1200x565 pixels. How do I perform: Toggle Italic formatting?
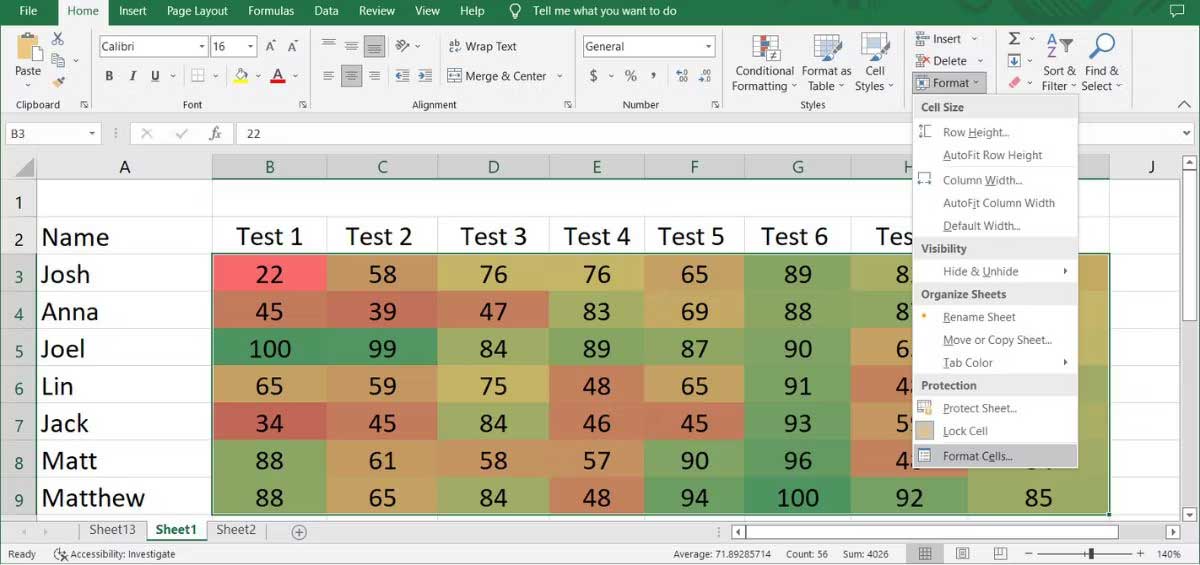pyautogui.click(x=133, y=76)
